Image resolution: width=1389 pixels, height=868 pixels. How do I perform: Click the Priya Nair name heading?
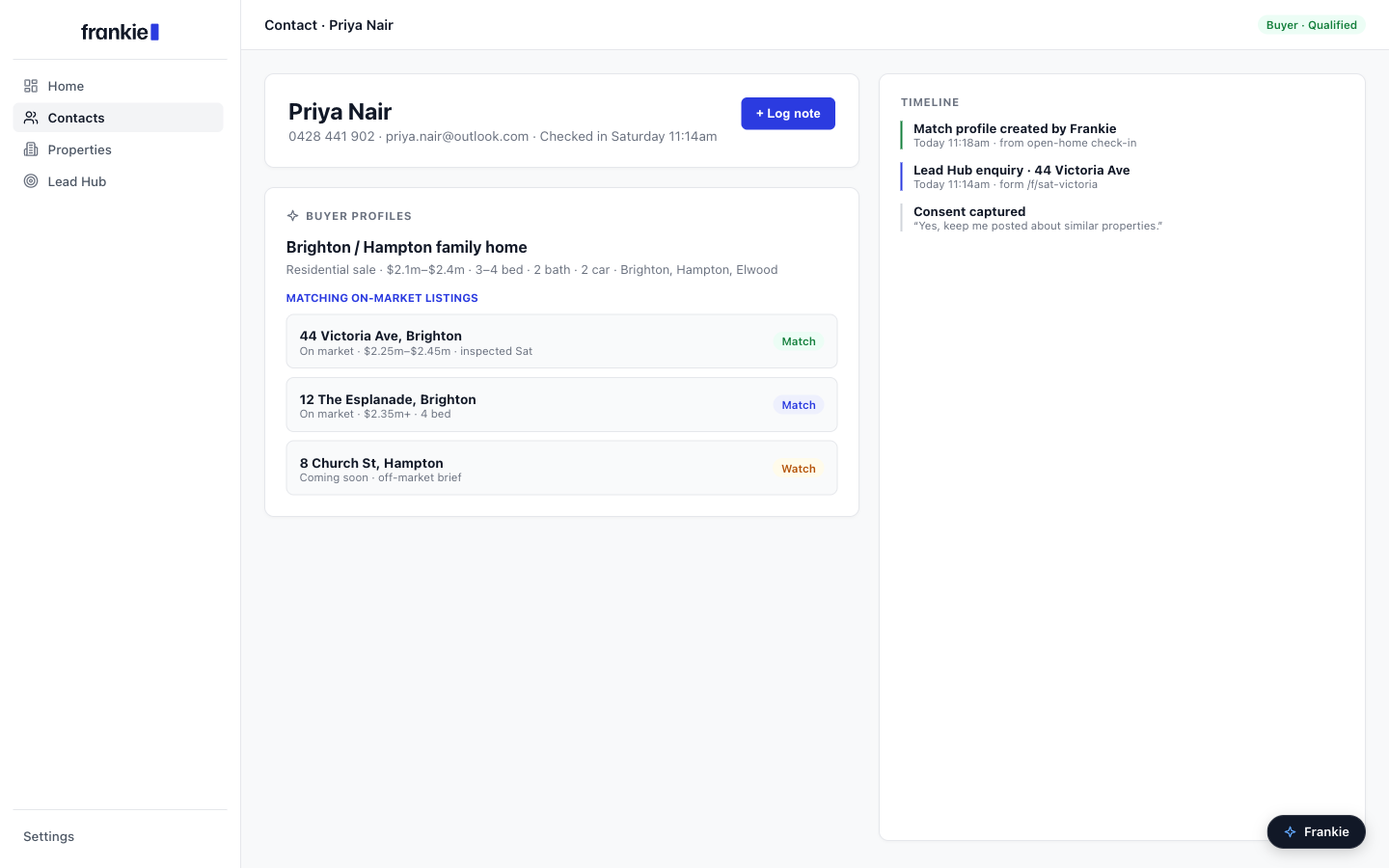coord(340,112)
